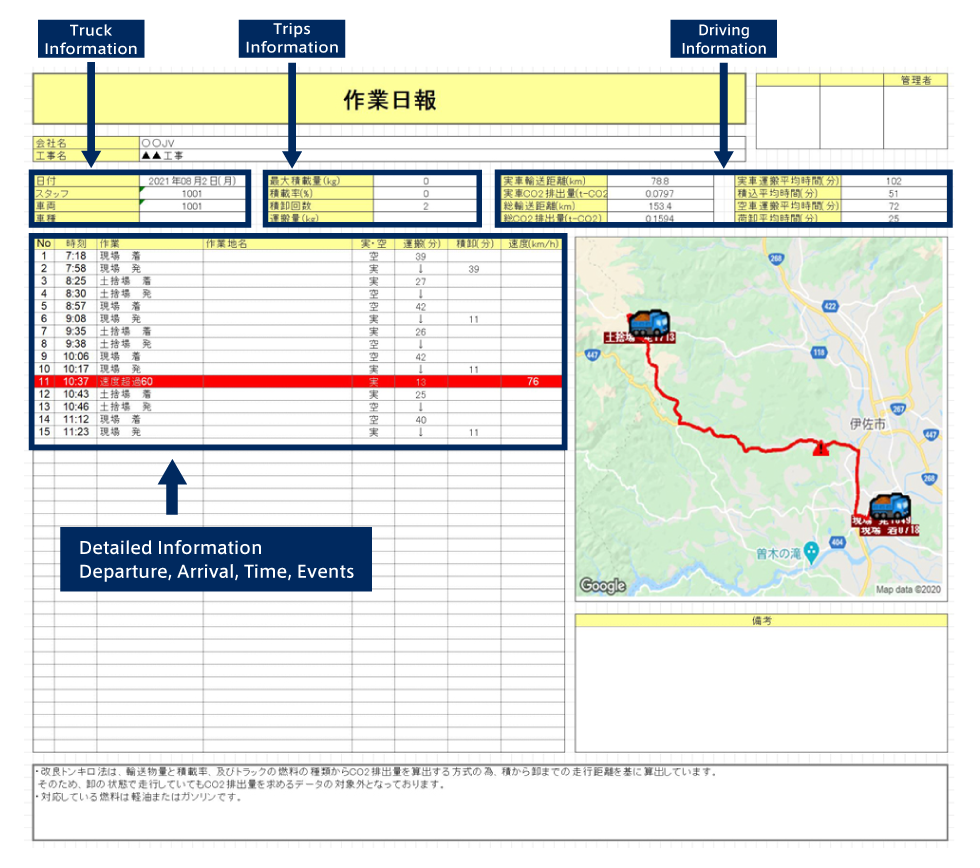Viewport: 980px width, 868px height.
Task: Click the 作業日報 yellow title banner
Action: (x=389, y=100)
